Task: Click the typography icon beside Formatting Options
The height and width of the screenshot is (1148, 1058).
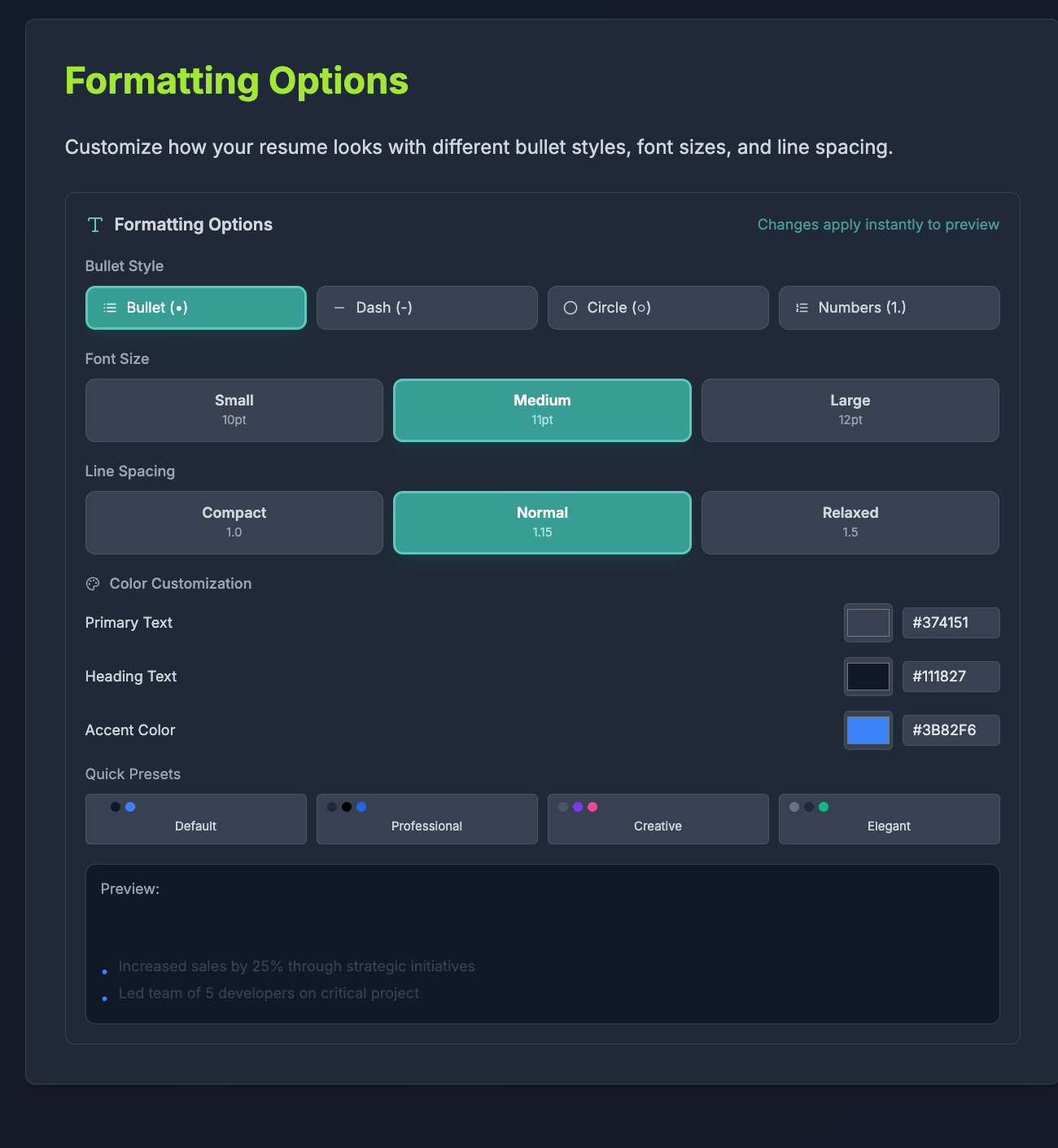Action: point(94,225)
